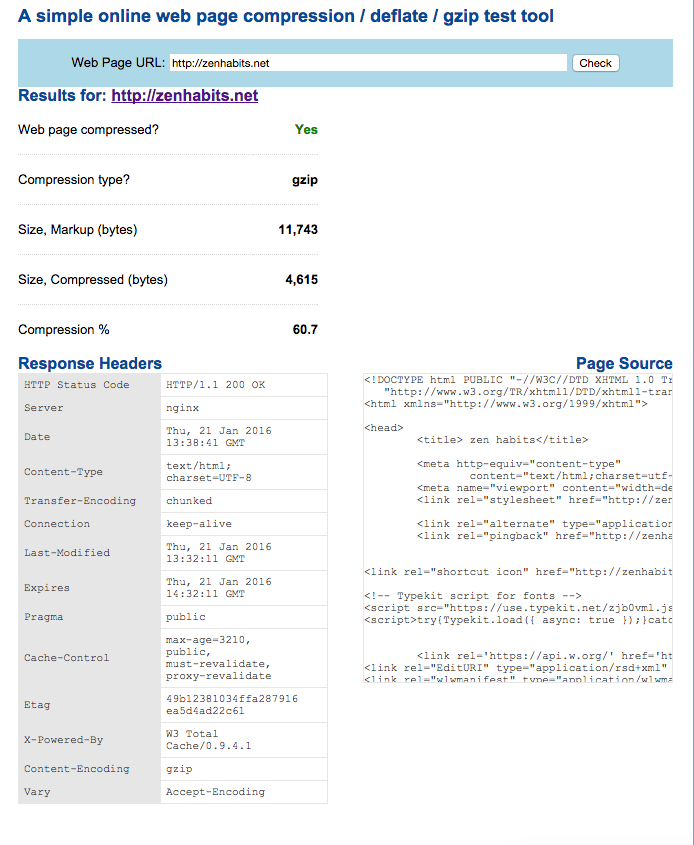Click the W3 Total Cache value cell
694x845 pixels.
click(208, 740)
